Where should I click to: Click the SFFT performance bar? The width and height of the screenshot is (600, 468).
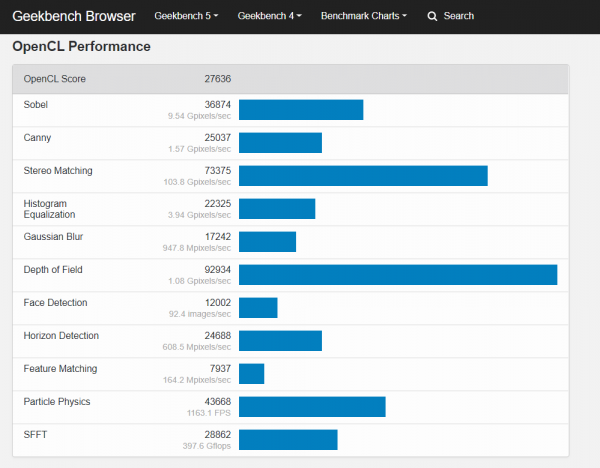288,440
